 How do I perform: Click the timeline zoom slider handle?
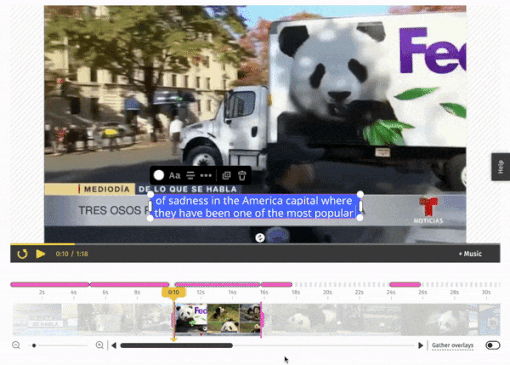tap(34, 345)
